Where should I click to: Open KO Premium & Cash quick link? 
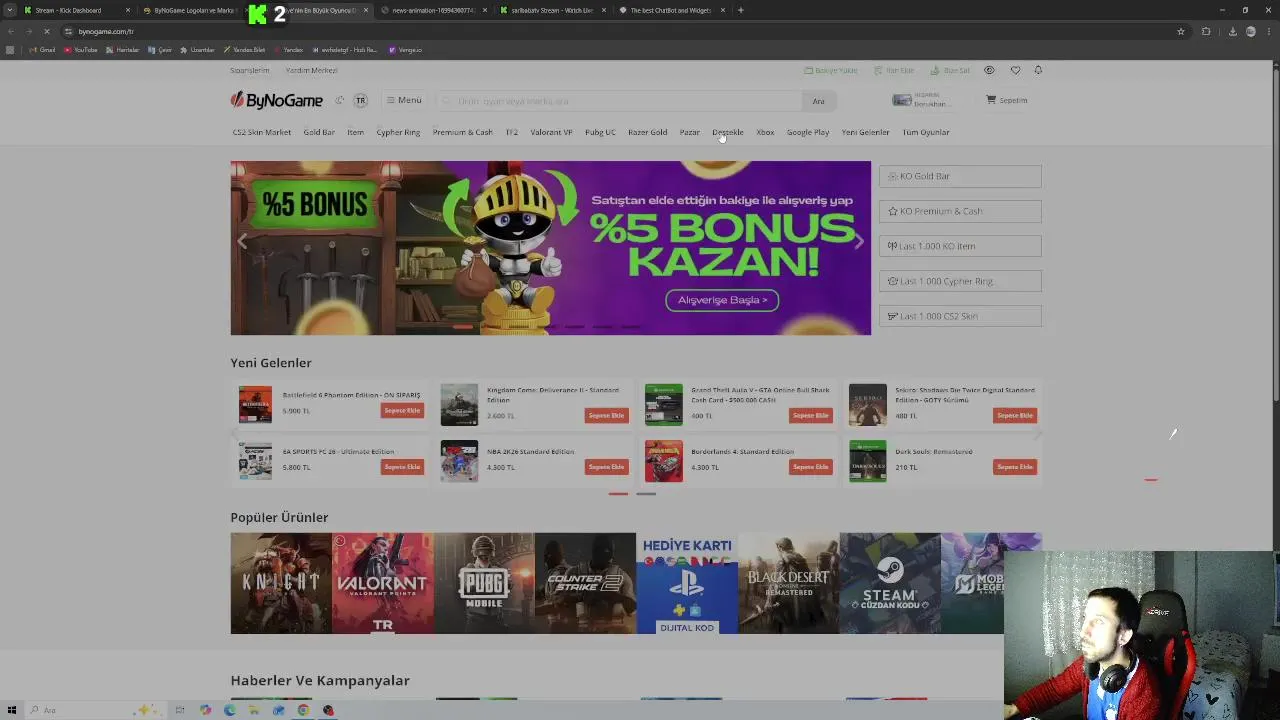(960, 211)
